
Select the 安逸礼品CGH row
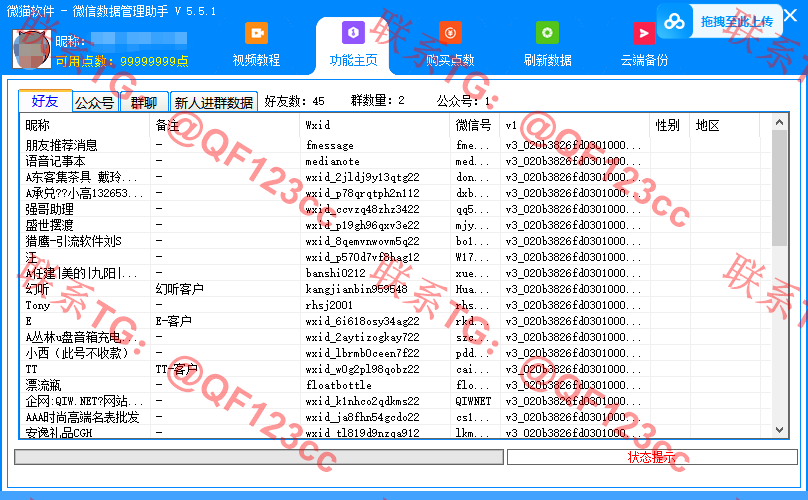tap(396, 432)
